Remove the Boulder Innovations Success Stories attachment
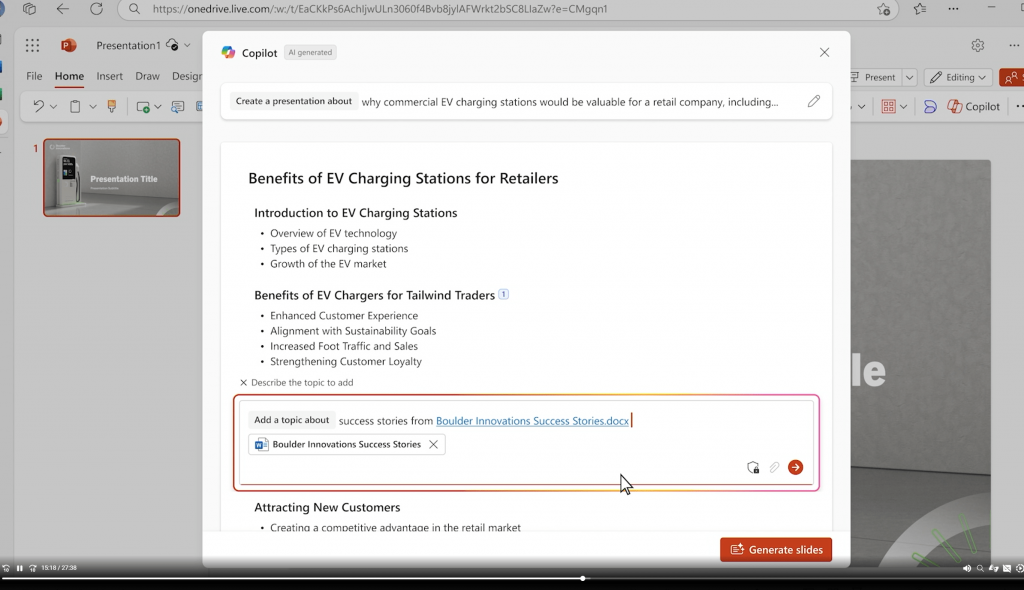The height and width of the screenshot is (590, 1024). pyautogui.click(x=433, y=444)
